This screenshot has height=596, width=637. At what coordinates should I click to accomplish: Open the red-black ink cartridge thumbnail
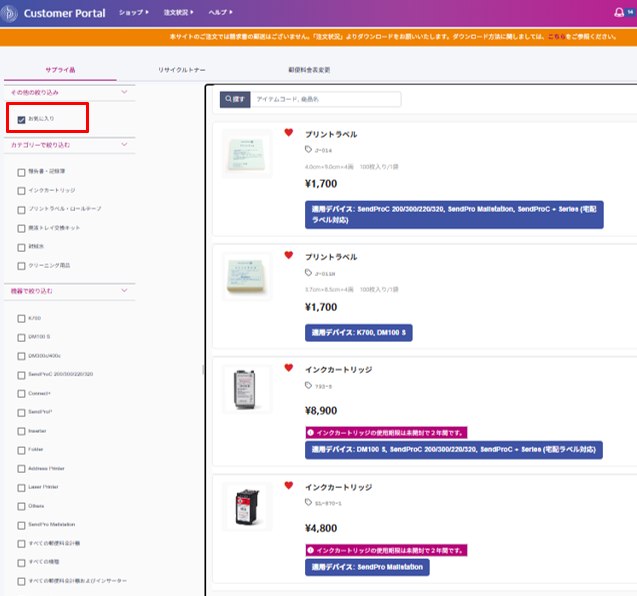(246, 507)
